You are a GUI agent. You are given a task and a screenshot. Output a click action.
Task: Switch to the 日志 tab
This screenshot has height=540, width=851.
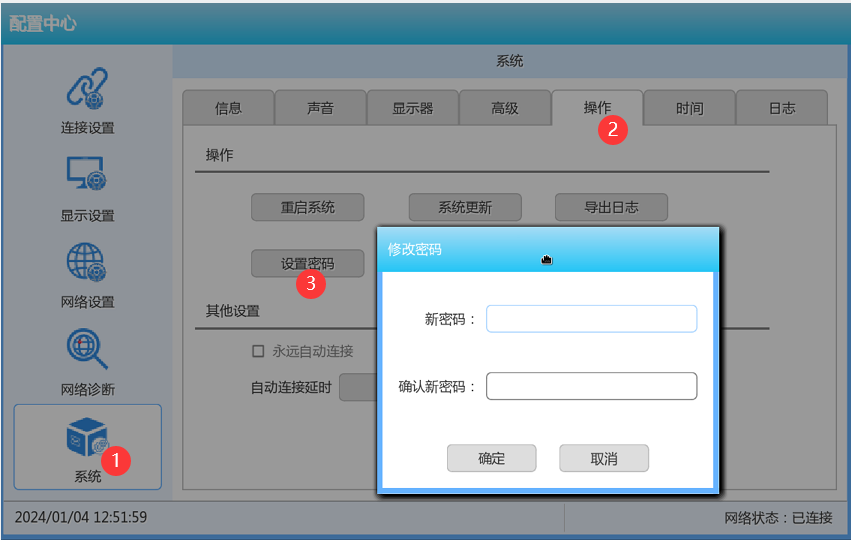[x=782, y=108]
